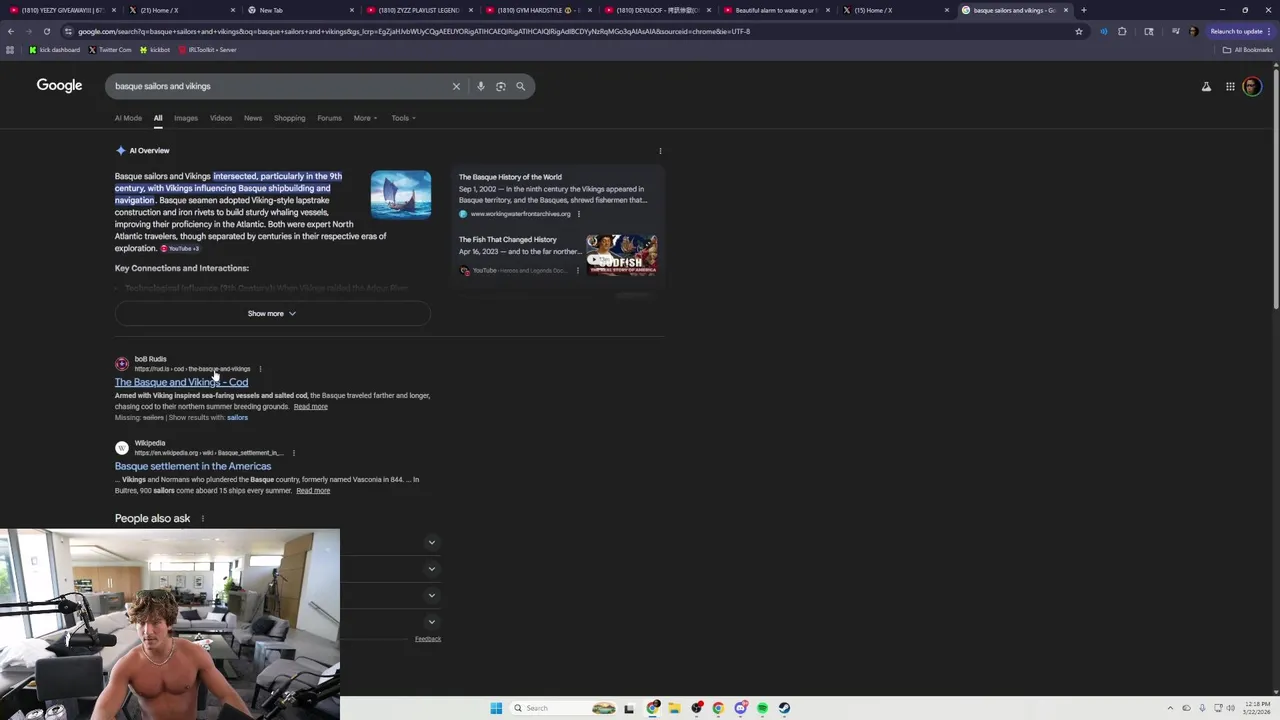Open Steam from the taskbar
This screenshot has width=1280, height=720.
tap(784, 708)
